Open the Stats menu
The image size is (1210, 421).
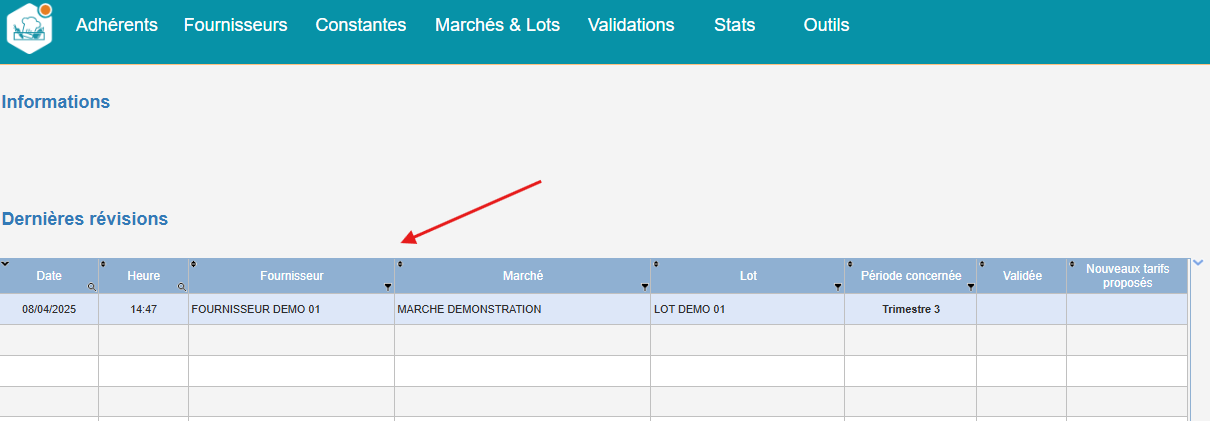coord(735,25)
